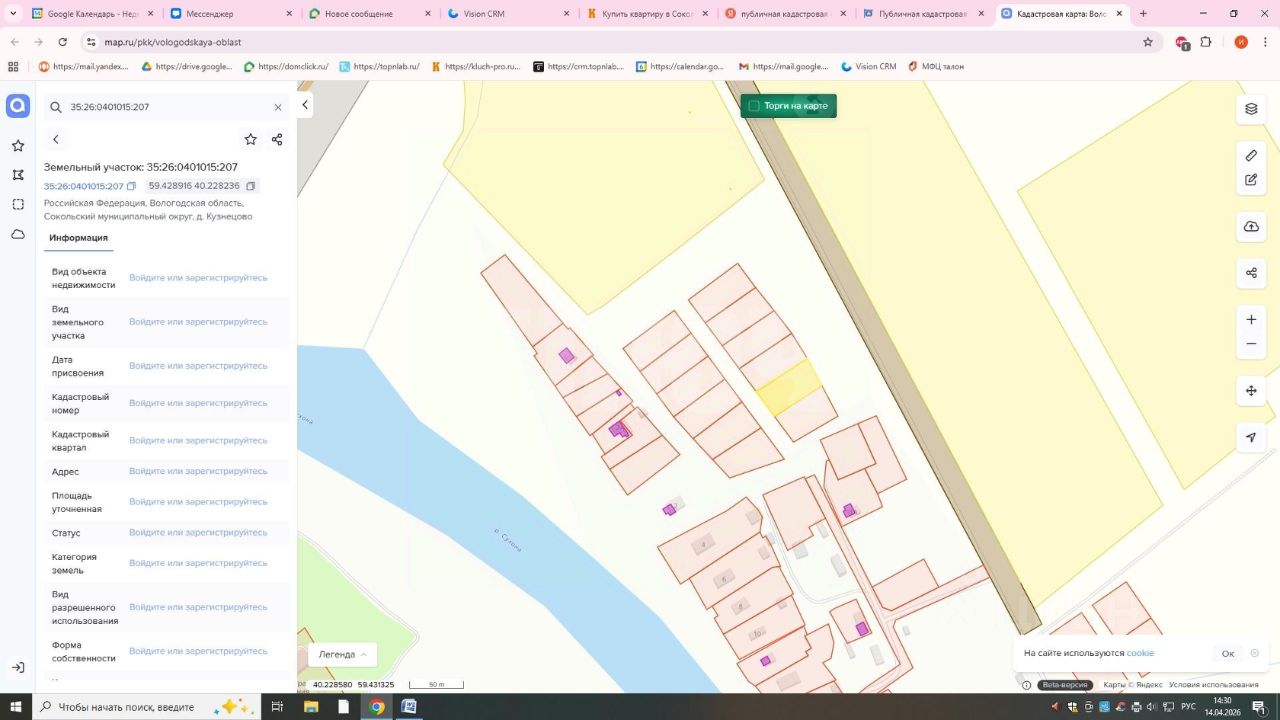The height and width of the screenshot is (720, 1280).
Task: Select the ruler measurement tool
Action: (1251, 155)
